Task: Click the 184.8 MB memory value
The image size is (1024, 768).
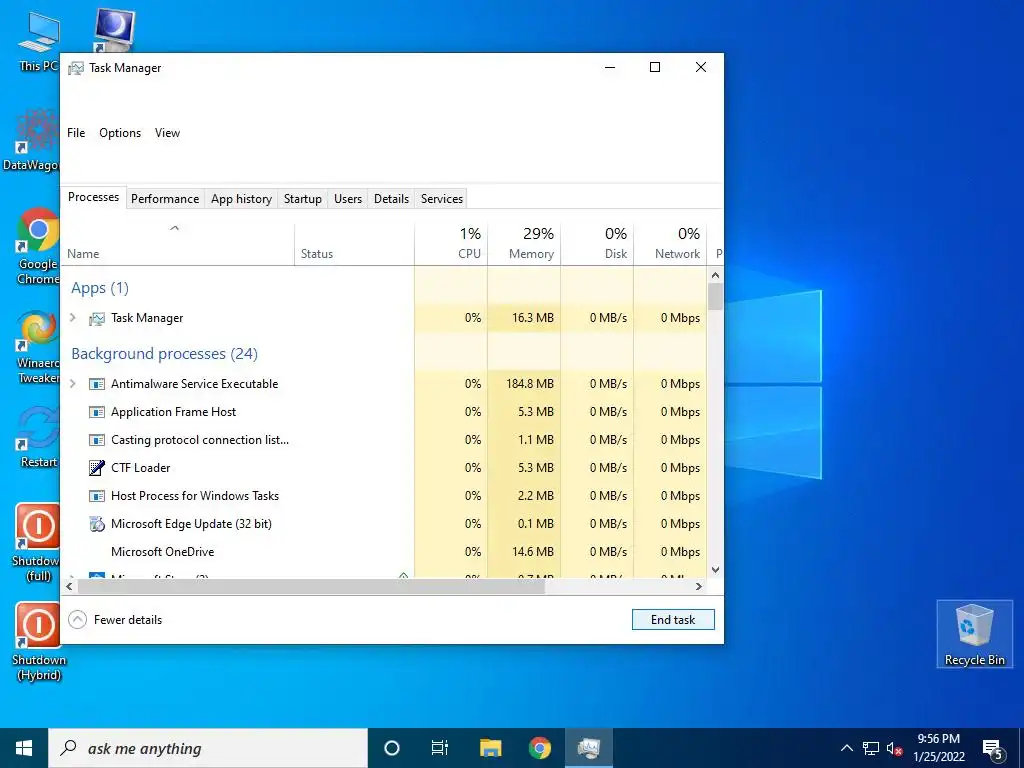Action: (530, 384)
